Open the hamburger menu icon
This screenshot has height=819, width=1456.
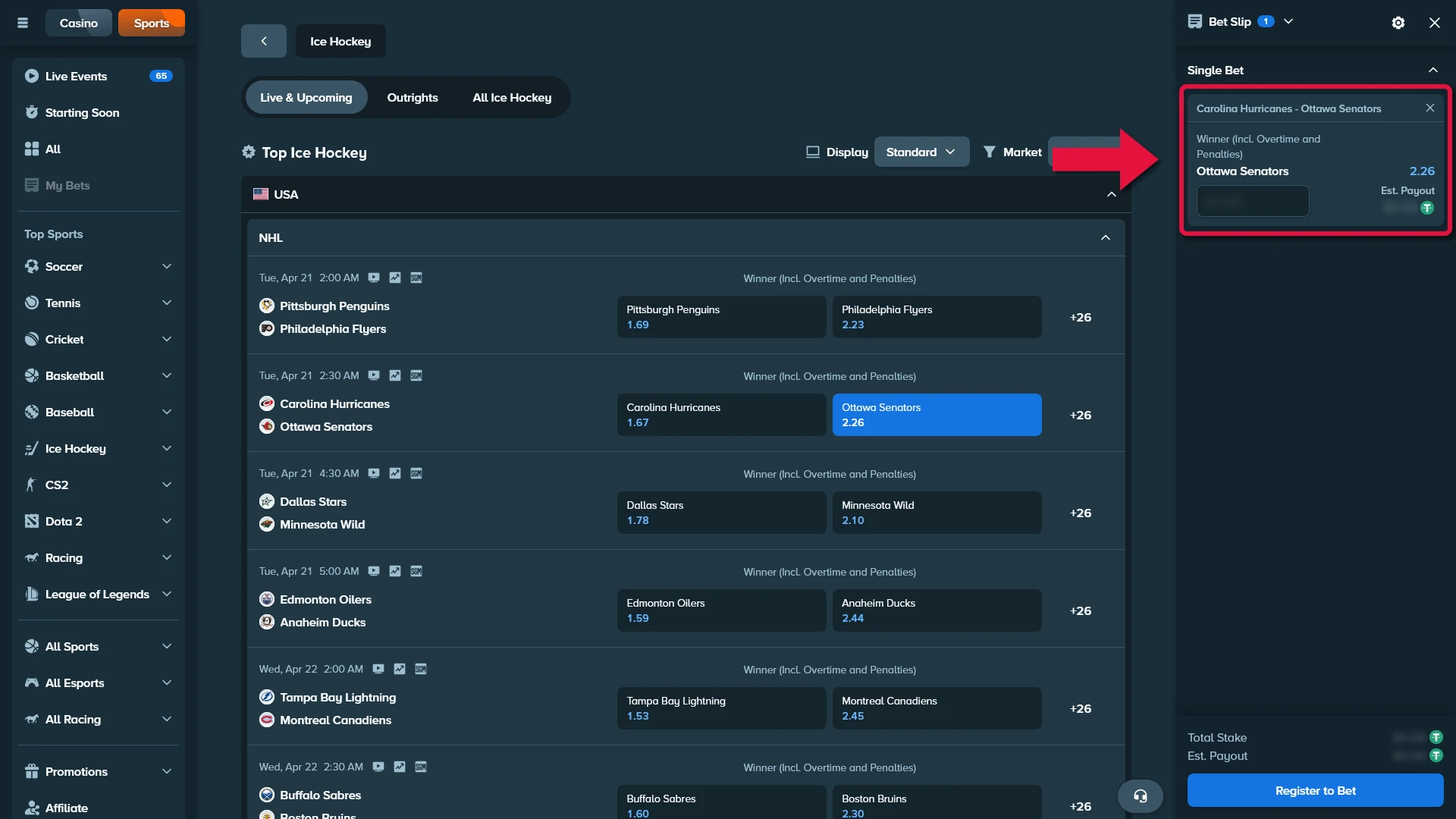pos(23,23)
